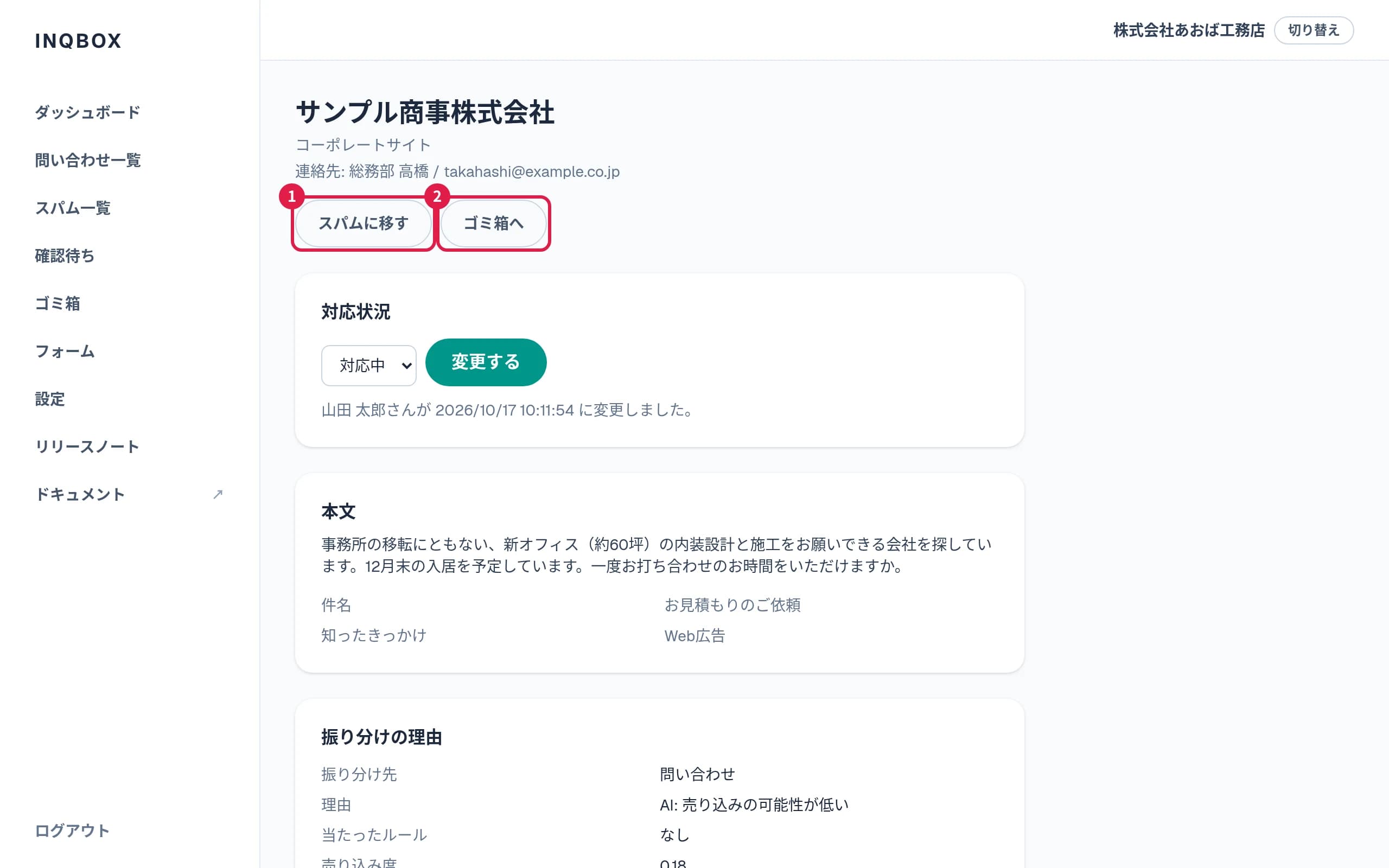Click the 対応状況 heading

[x=356, y=312]
